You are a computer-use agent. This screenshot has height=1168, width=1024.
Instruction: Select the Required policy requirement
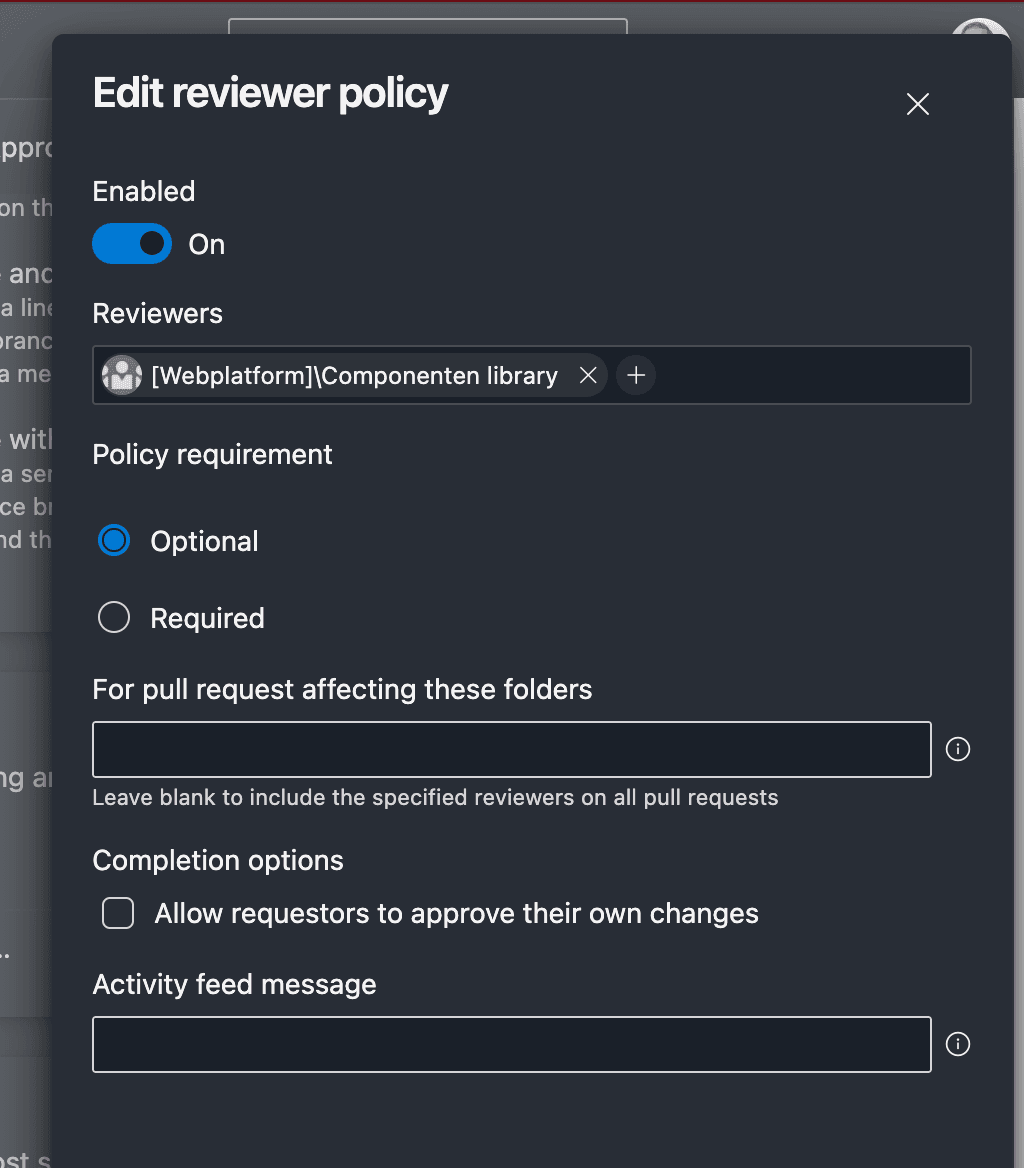click(x=113, y=617)
